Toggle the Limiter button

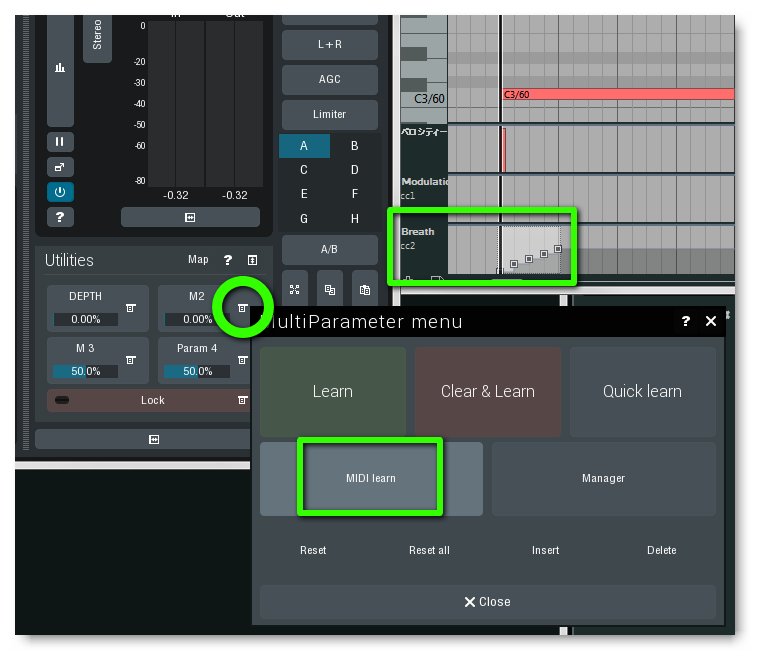pos(329,114)
